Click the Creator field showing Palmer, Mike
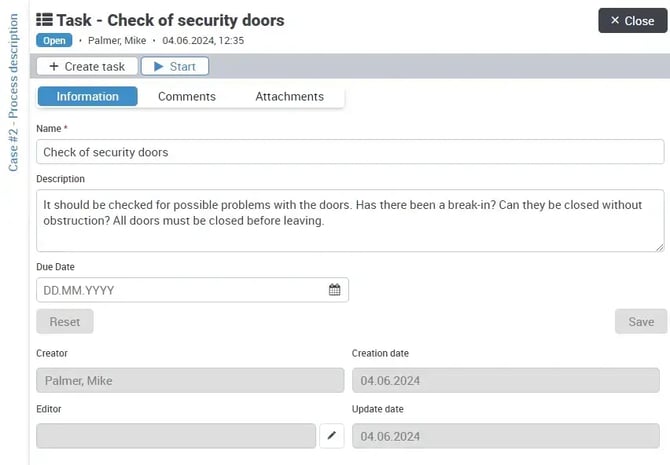The image size is (670, 465). pyautogui.click(x=190, y=380)
